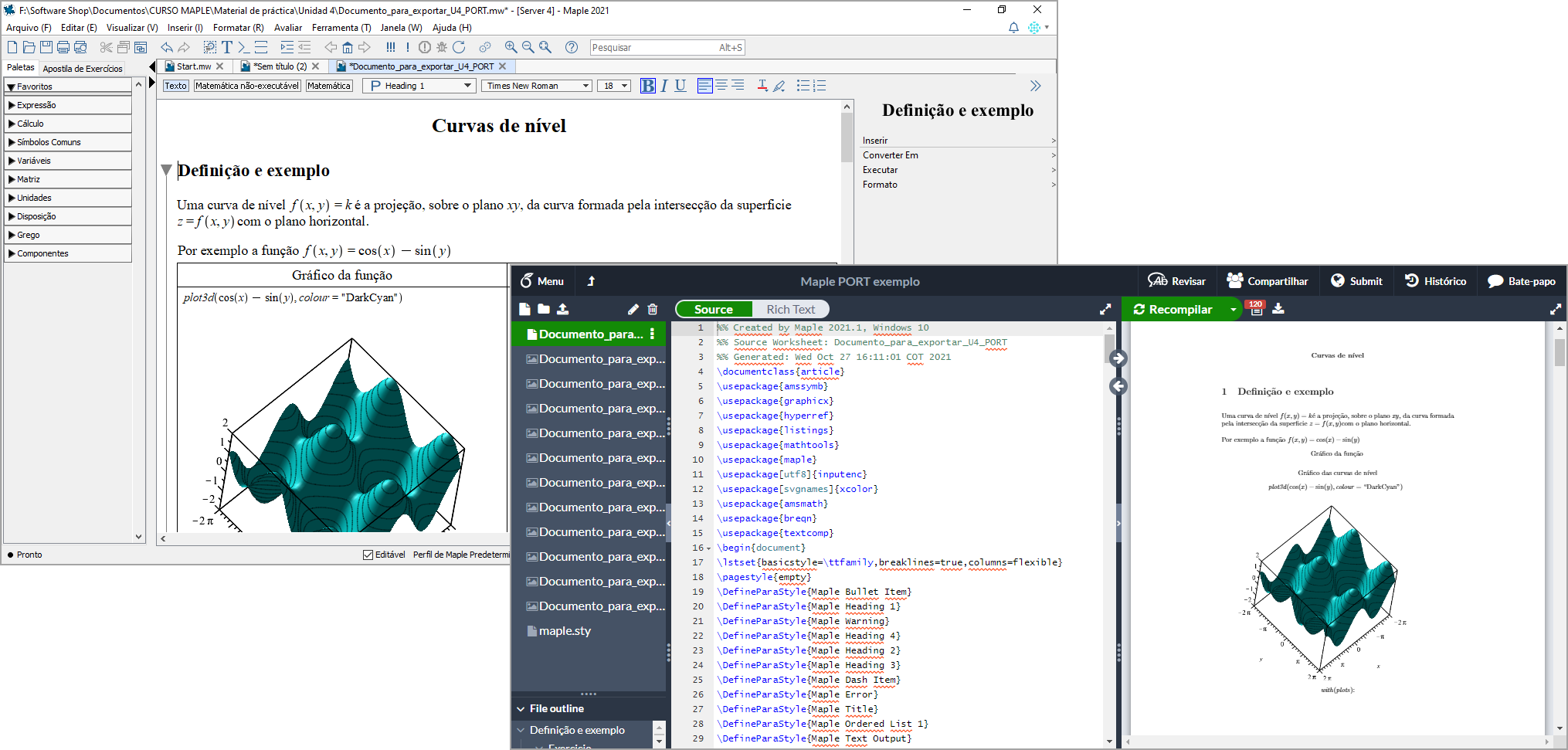Switch editor to Rich Text mode

click(790, 309)
